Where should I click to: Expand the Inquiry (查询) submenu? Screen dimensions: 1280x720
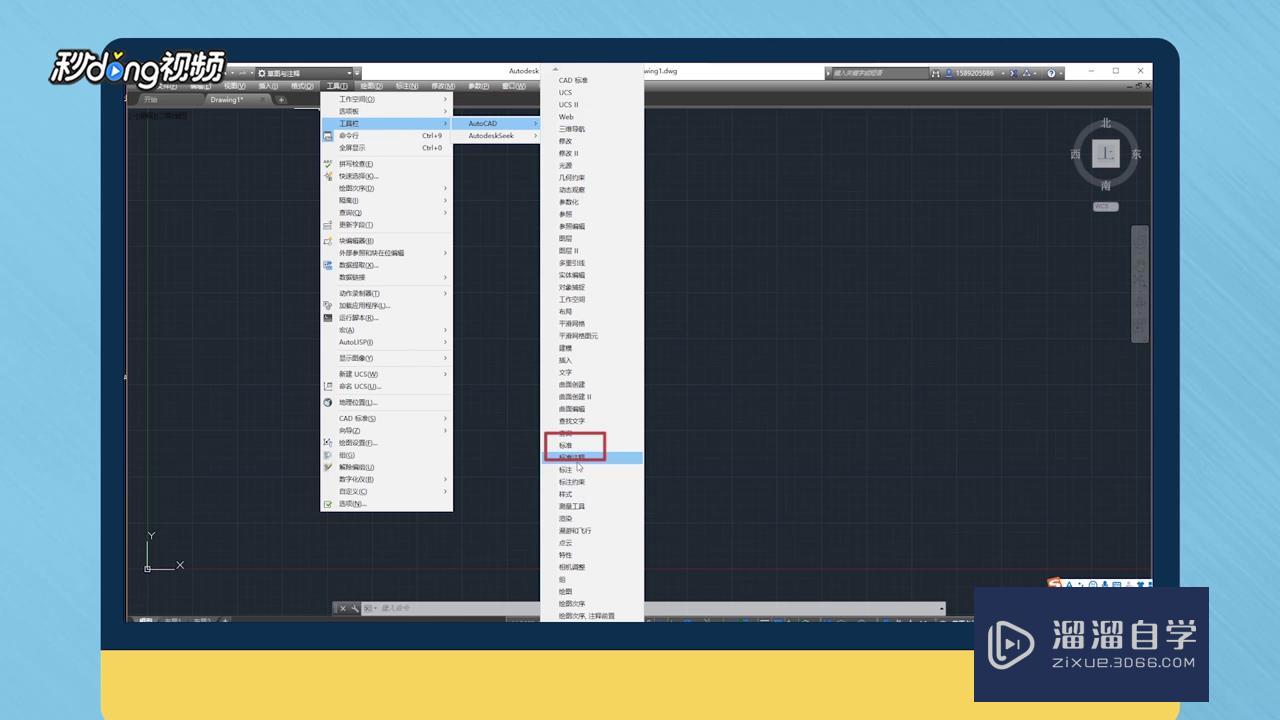tap(386, 213)
